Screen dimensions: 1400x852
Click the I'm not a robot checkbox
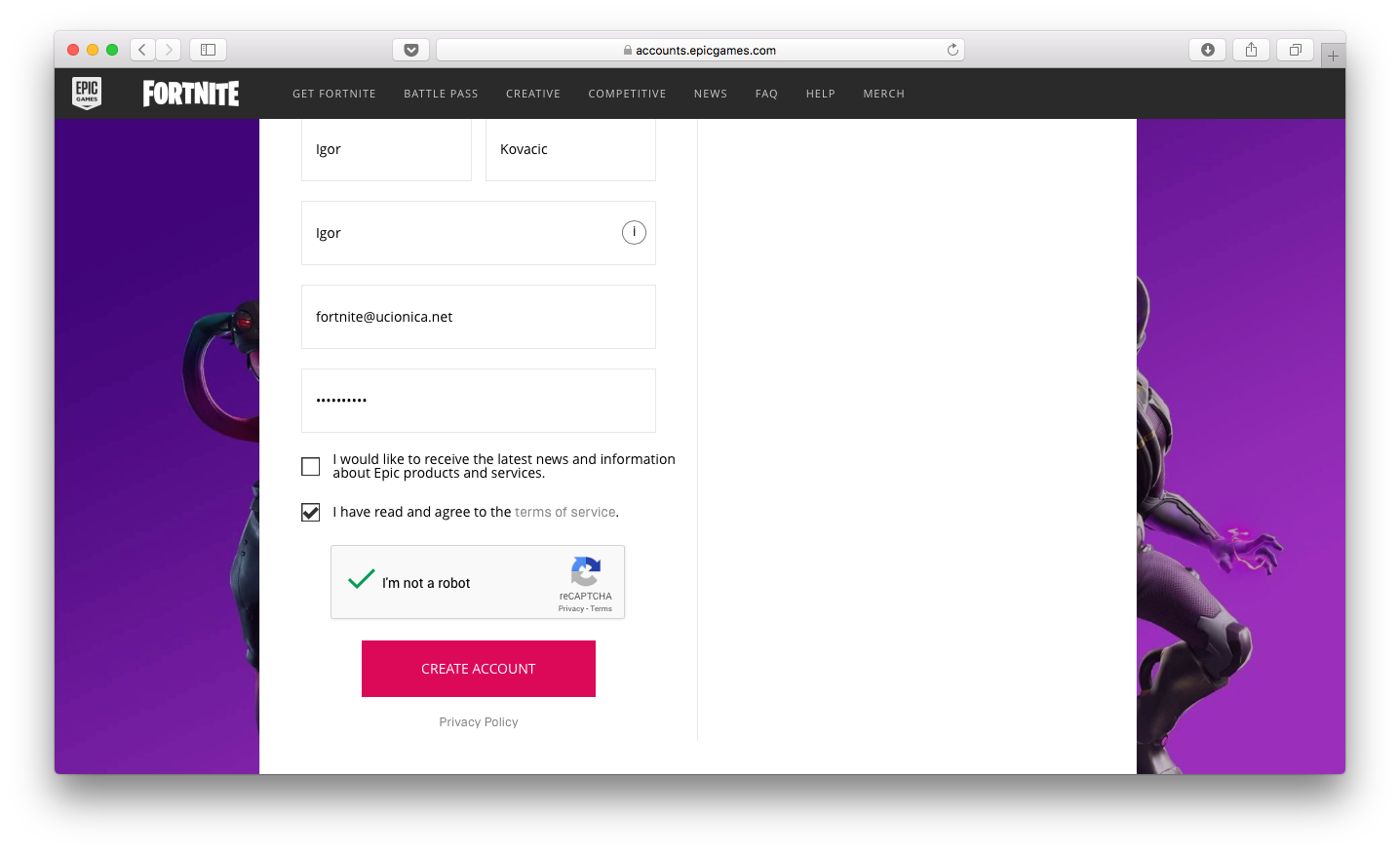[362, 580]
